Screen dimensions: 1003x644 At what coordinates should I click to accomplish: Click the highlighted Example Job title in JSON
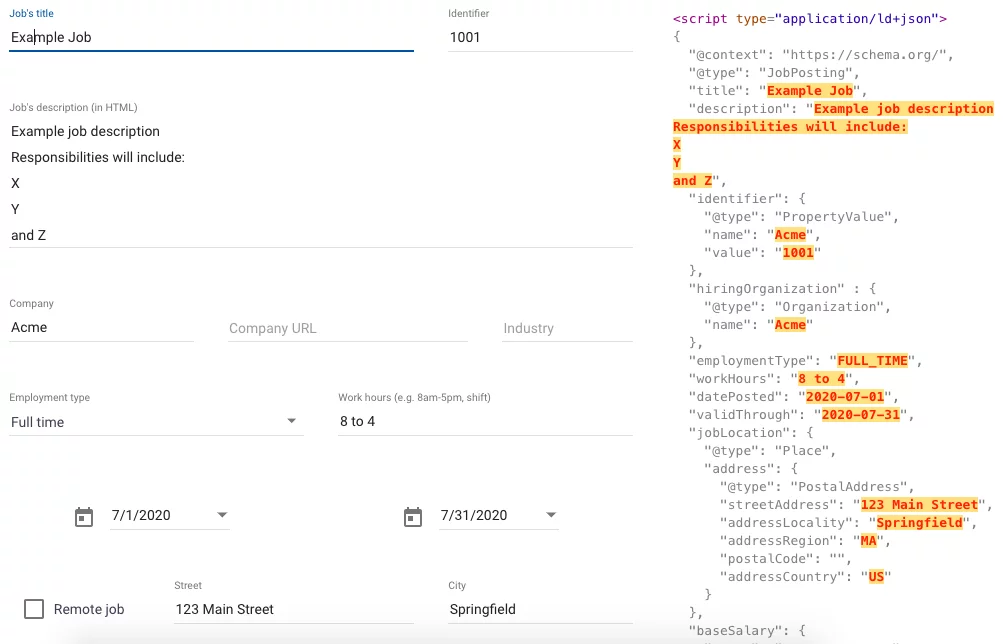810,91
